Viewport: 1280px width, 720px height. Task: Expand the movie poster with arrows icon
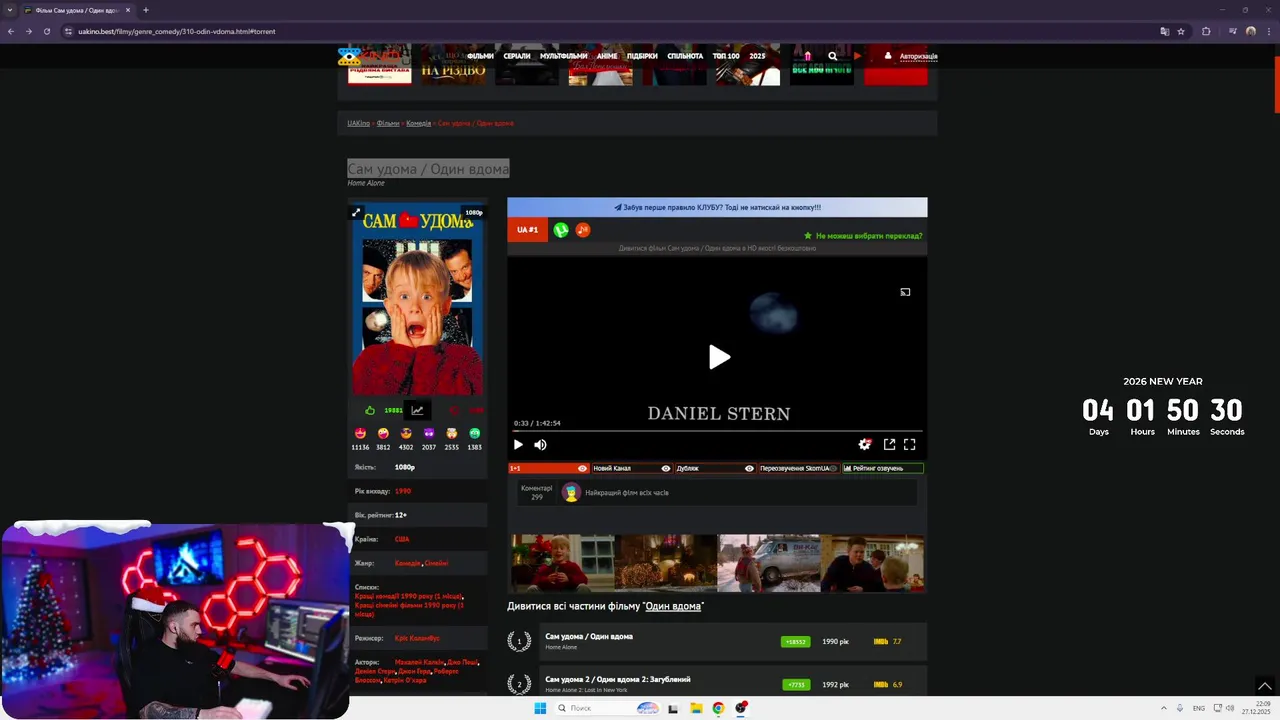[x=356, y=212]
